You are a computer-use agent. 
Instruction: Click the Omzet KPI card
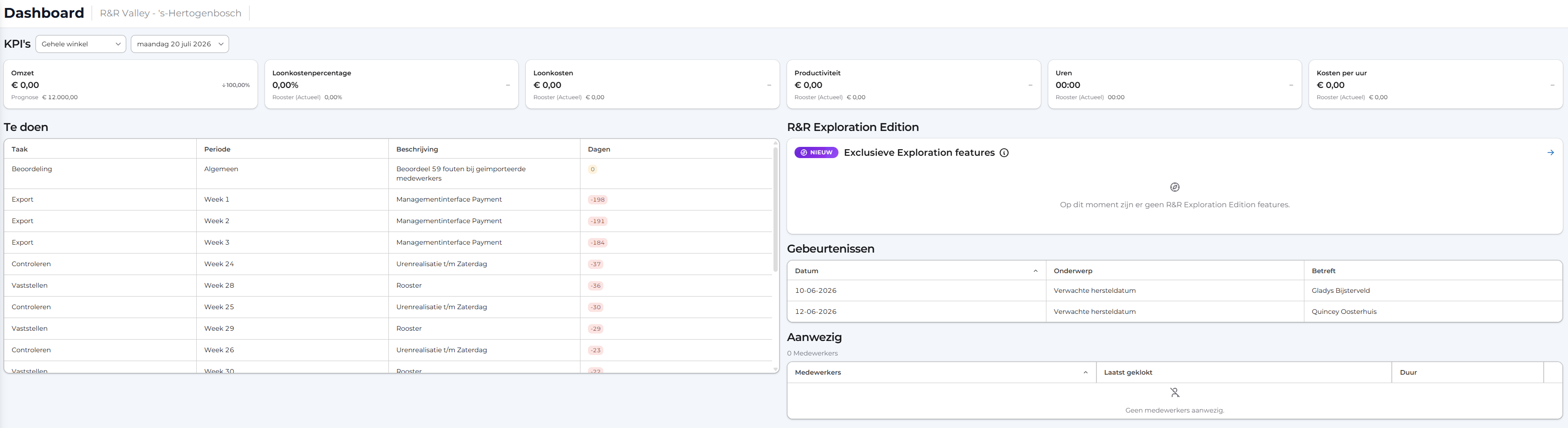tap(131, 84)
